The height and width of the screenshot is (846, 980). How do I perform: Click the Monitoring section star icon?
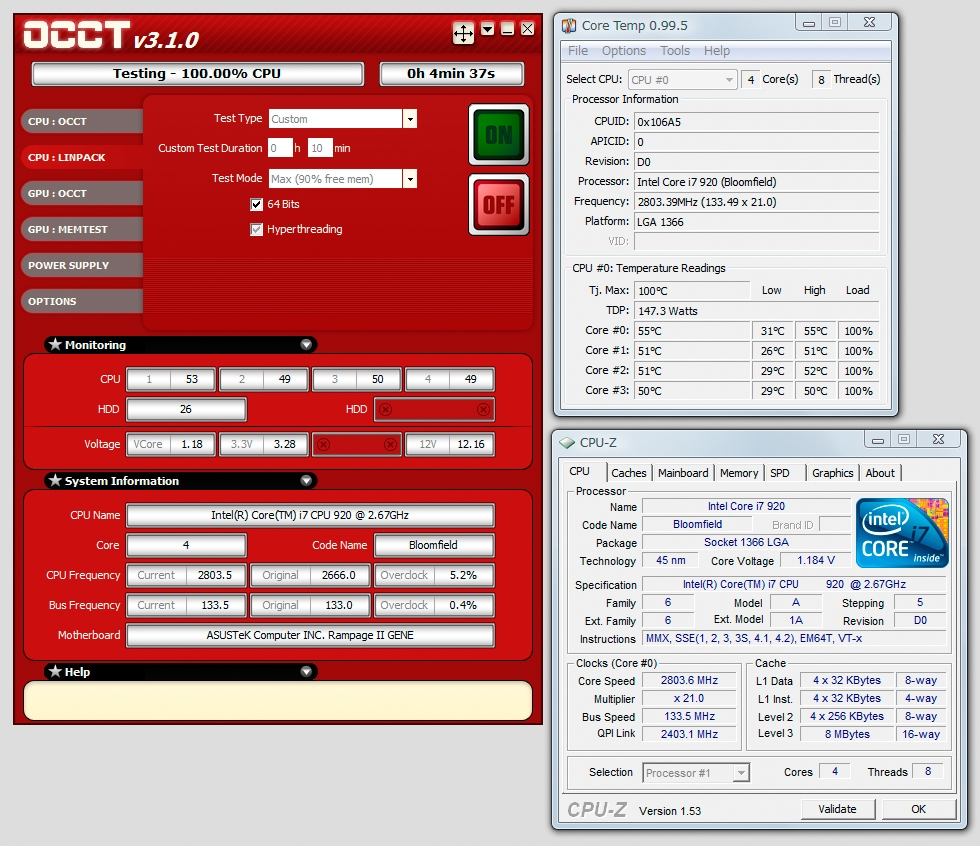coord(55,344)
